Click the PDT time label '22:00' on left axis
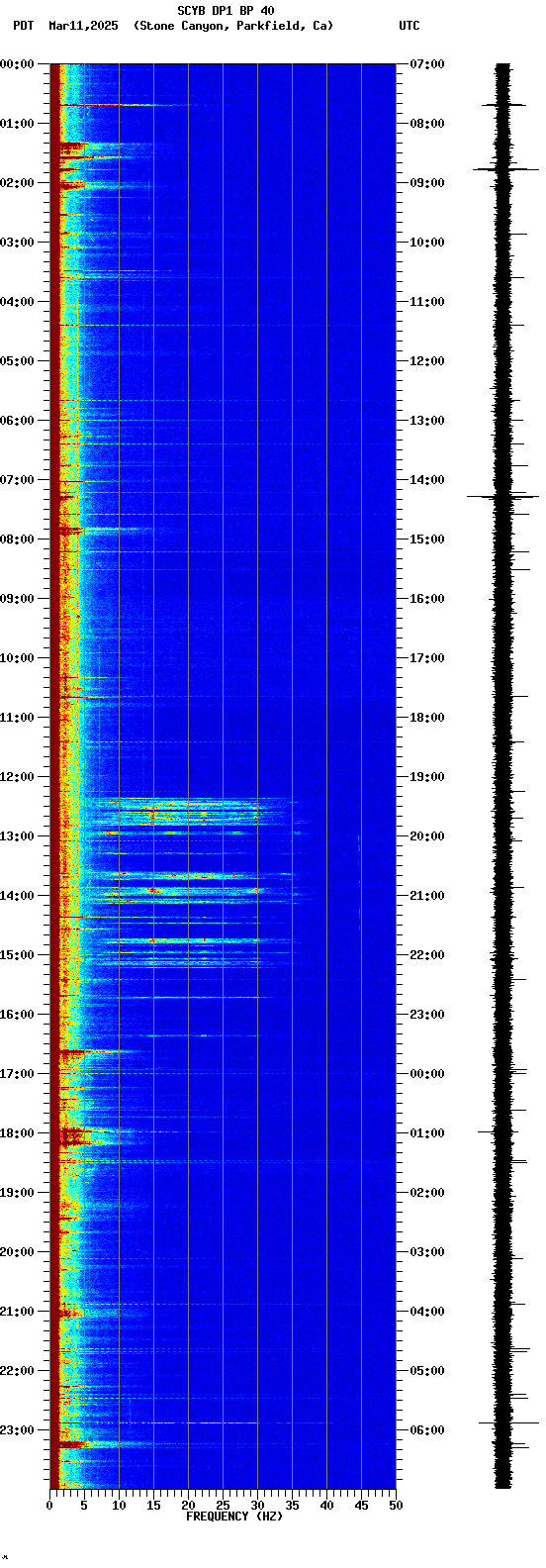The width and height of the screenshot is (546, 1568). click(17, 1371)
